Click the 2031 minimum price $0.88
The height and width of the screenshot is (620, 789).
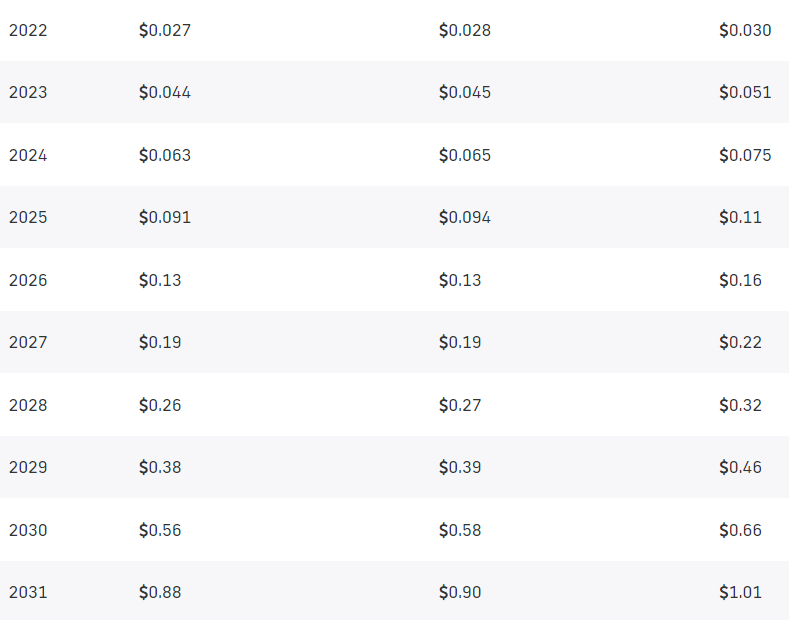pos(161,592)
